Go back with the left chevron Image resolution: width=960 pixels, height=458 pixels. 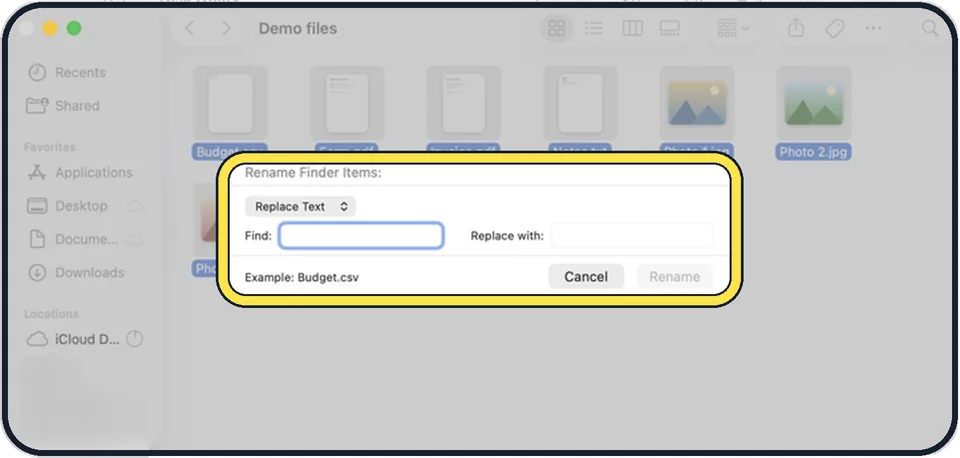point(190,28)
